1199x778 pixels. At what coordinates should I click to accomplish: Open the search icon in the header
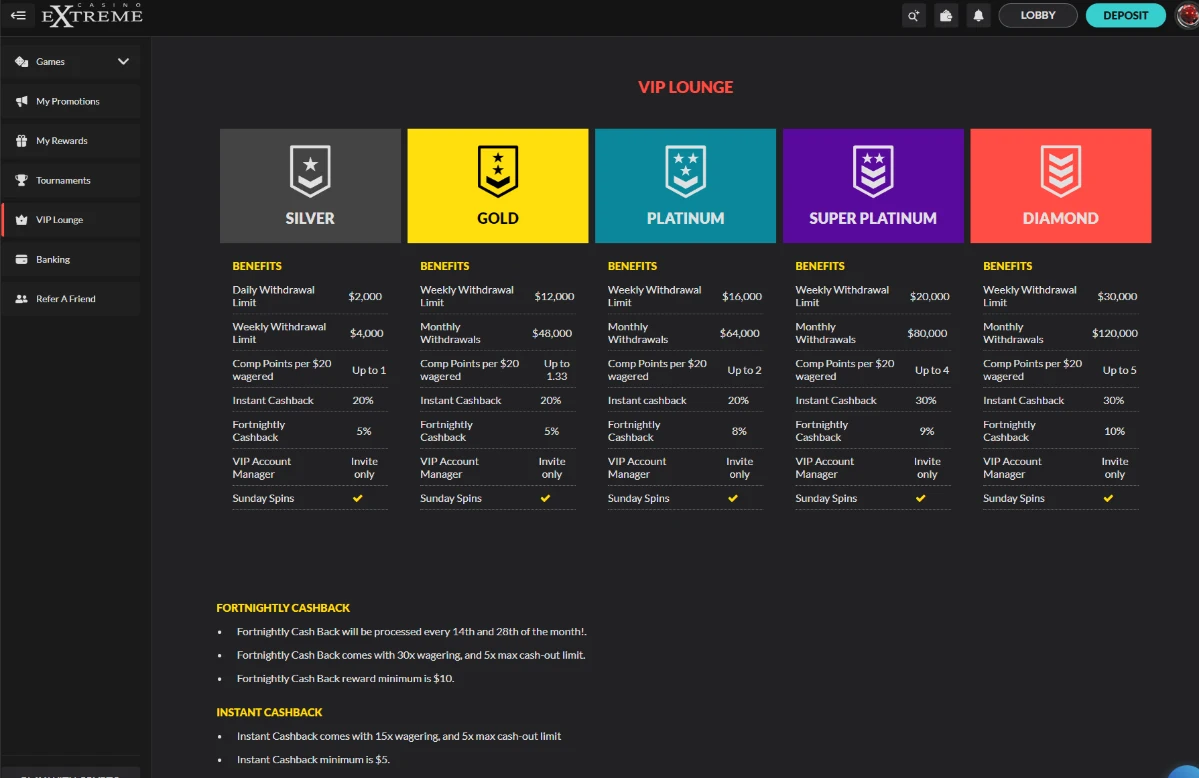coord(913,15)
